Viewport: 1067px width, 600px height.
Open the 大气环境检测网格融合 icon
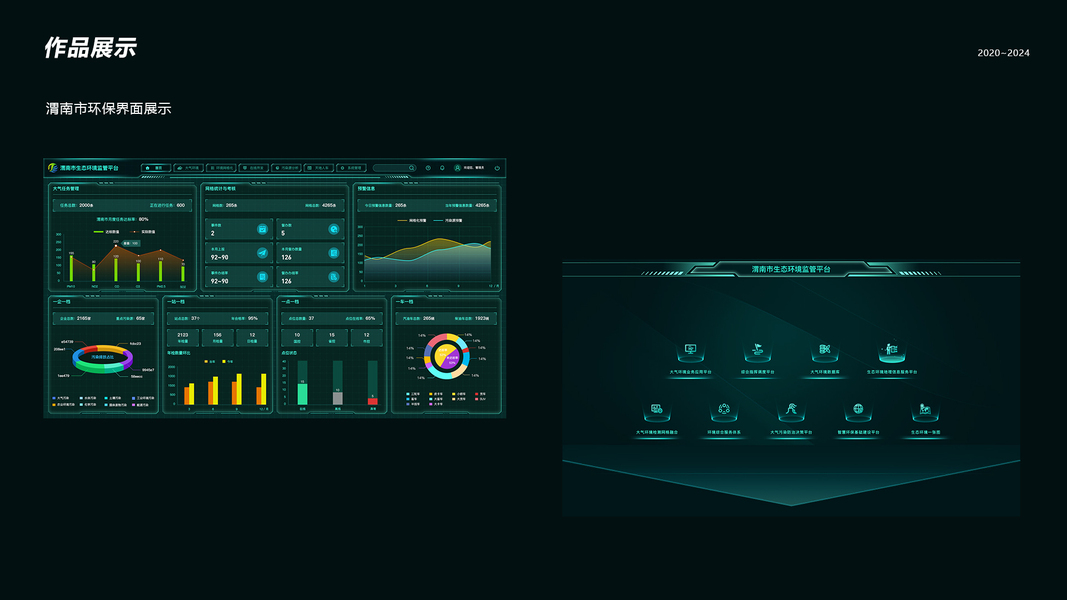click(657, 410)
